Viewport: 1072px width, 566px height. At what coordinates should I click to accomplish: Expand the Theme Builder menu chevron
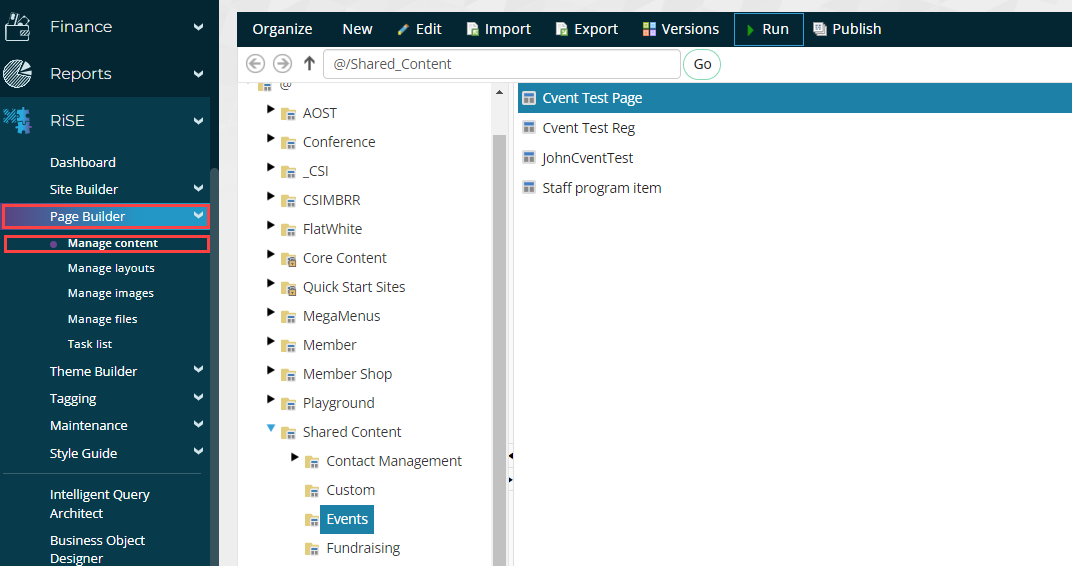[198, 371]
